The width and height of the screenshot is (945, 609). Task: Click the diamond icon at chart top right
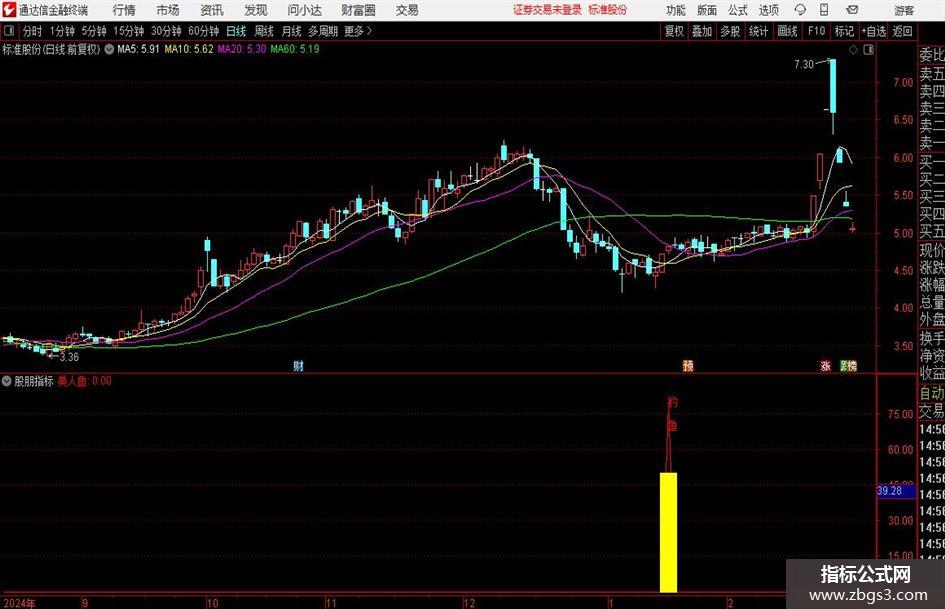tap(853, 50)
